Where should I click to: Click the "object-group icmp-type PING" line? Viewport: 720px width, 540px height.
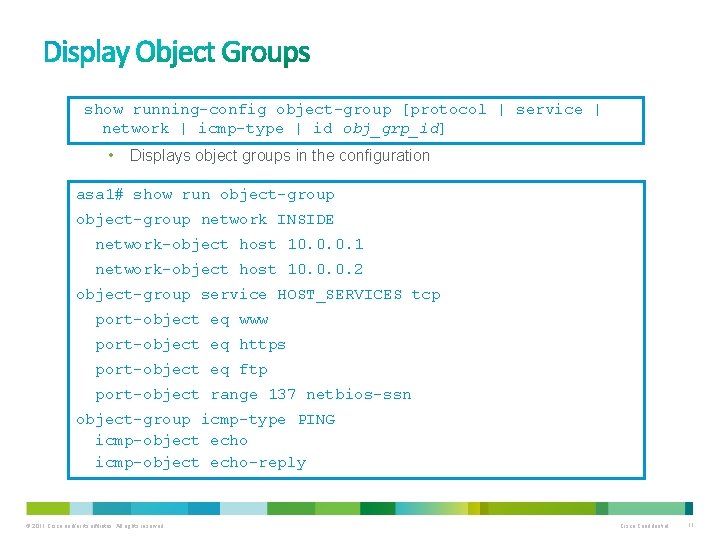(205, 420)
